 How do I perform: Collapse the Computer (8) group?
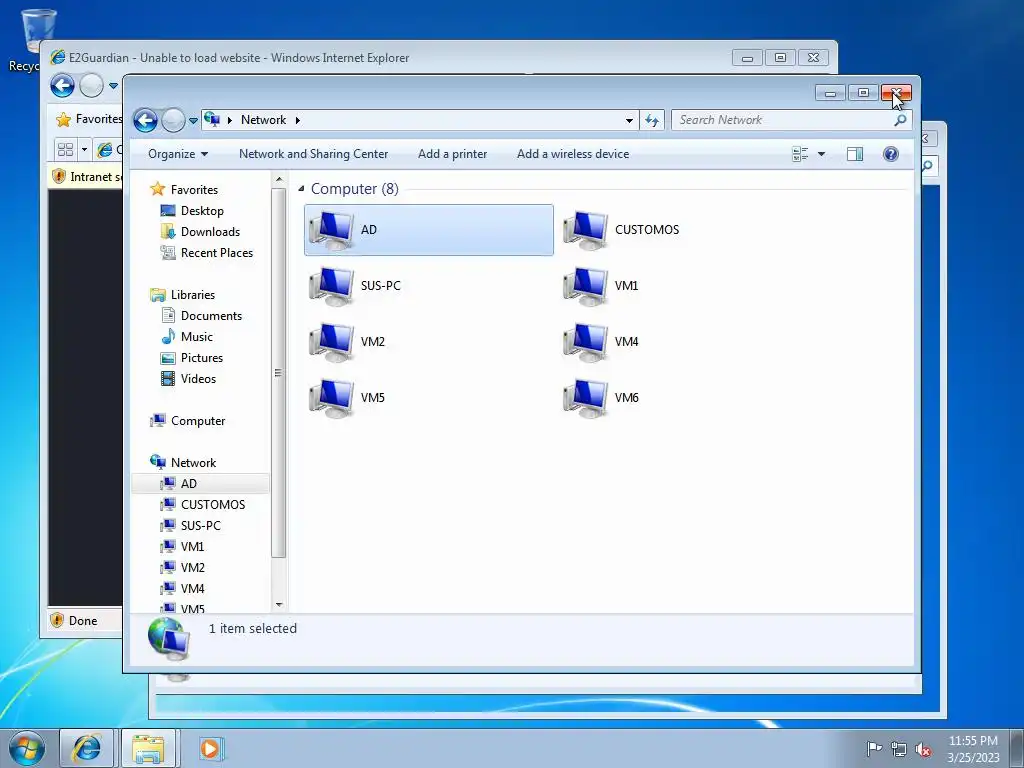tap(301, 189)
